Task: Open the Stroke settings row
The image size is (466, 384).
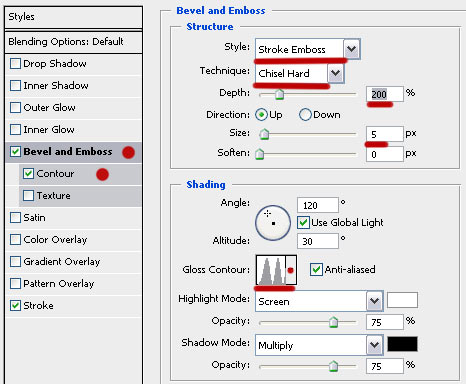Action: tap(74, 305)
